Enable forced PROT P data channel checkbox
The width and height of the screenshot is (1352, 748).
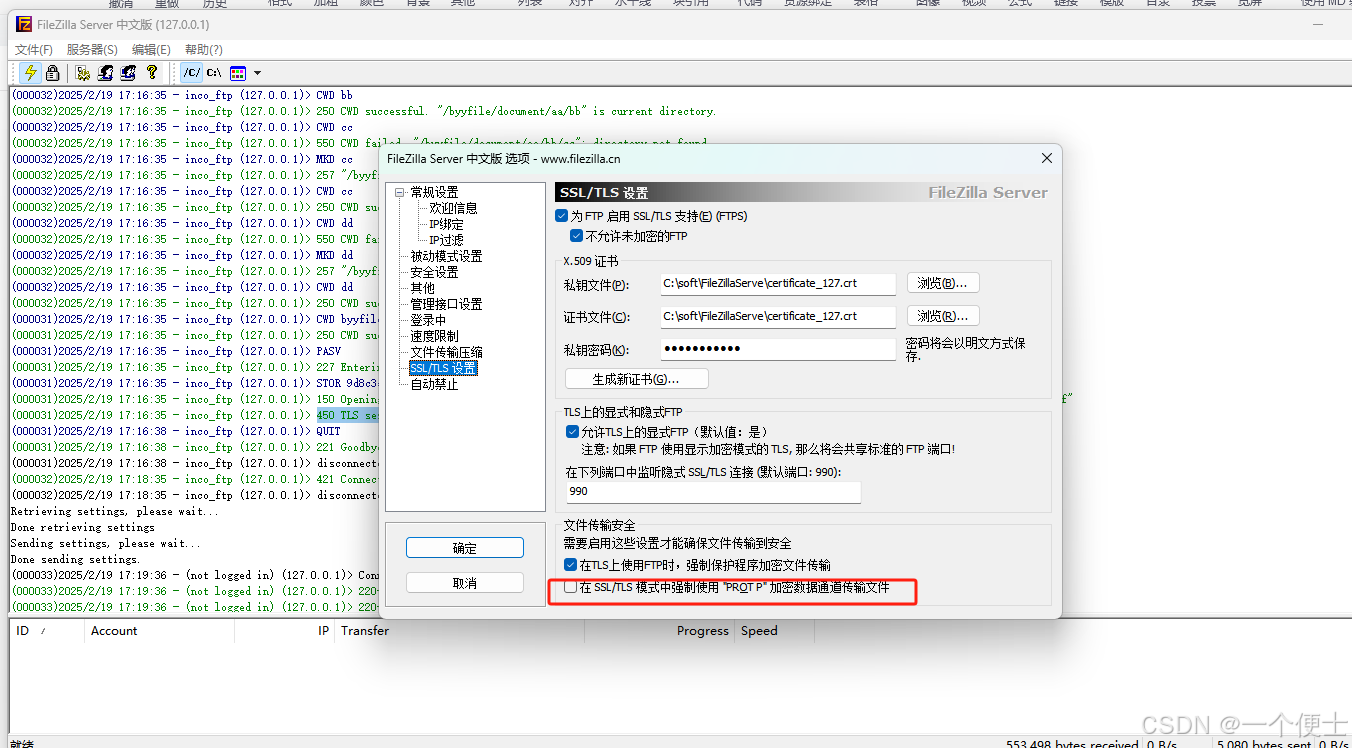(570, 588)
